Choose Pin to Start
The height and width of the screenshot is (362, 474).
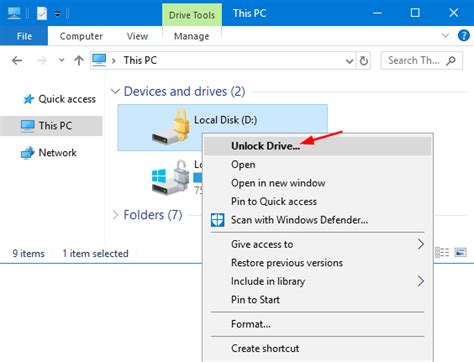(x=317, y=299)
